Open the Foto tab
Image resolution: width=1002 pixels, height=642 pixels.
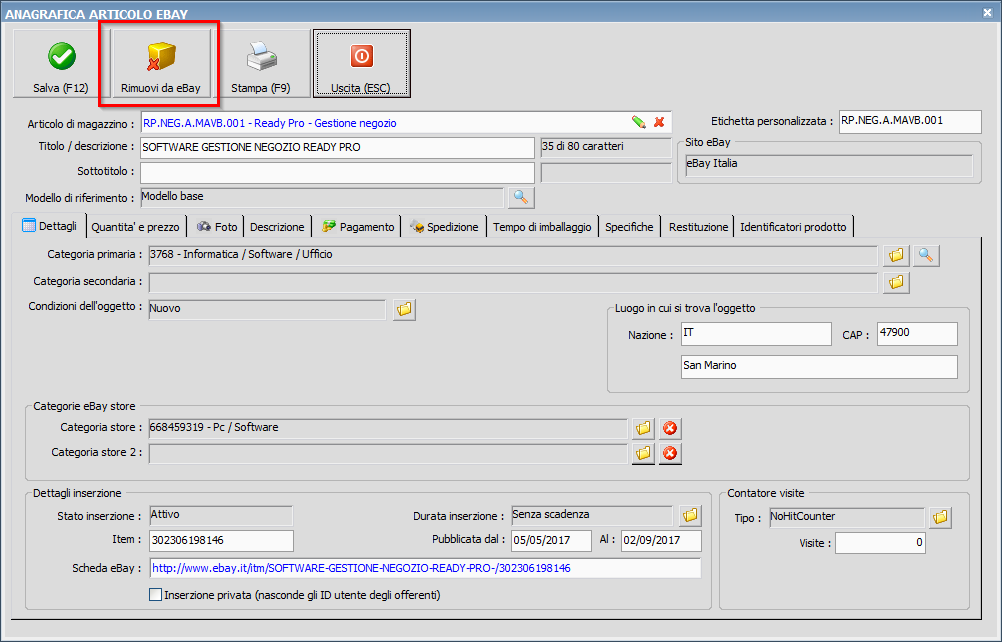pyautogui.click(x=217, y=227)
